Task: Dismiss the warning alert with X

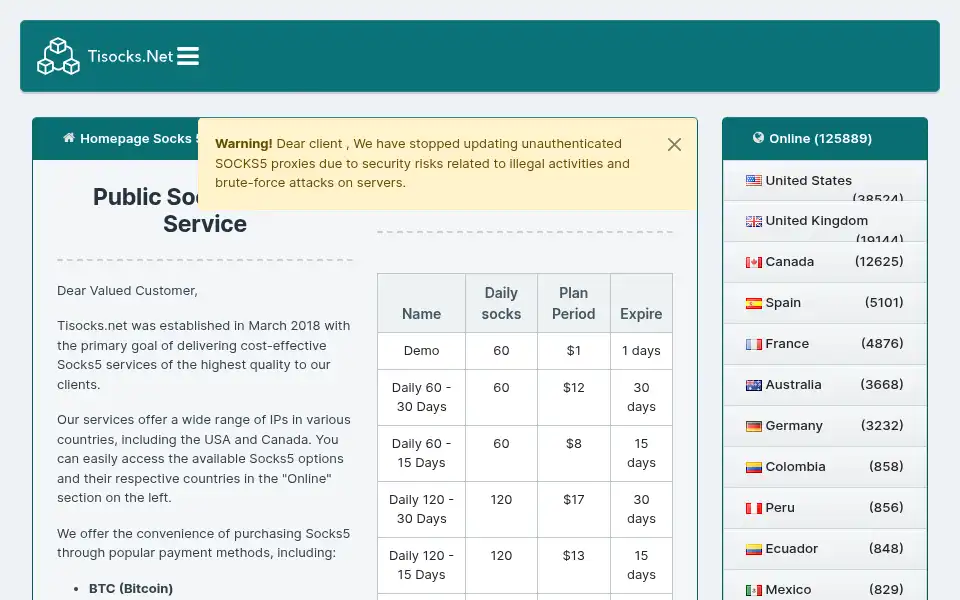Action: 674,144
